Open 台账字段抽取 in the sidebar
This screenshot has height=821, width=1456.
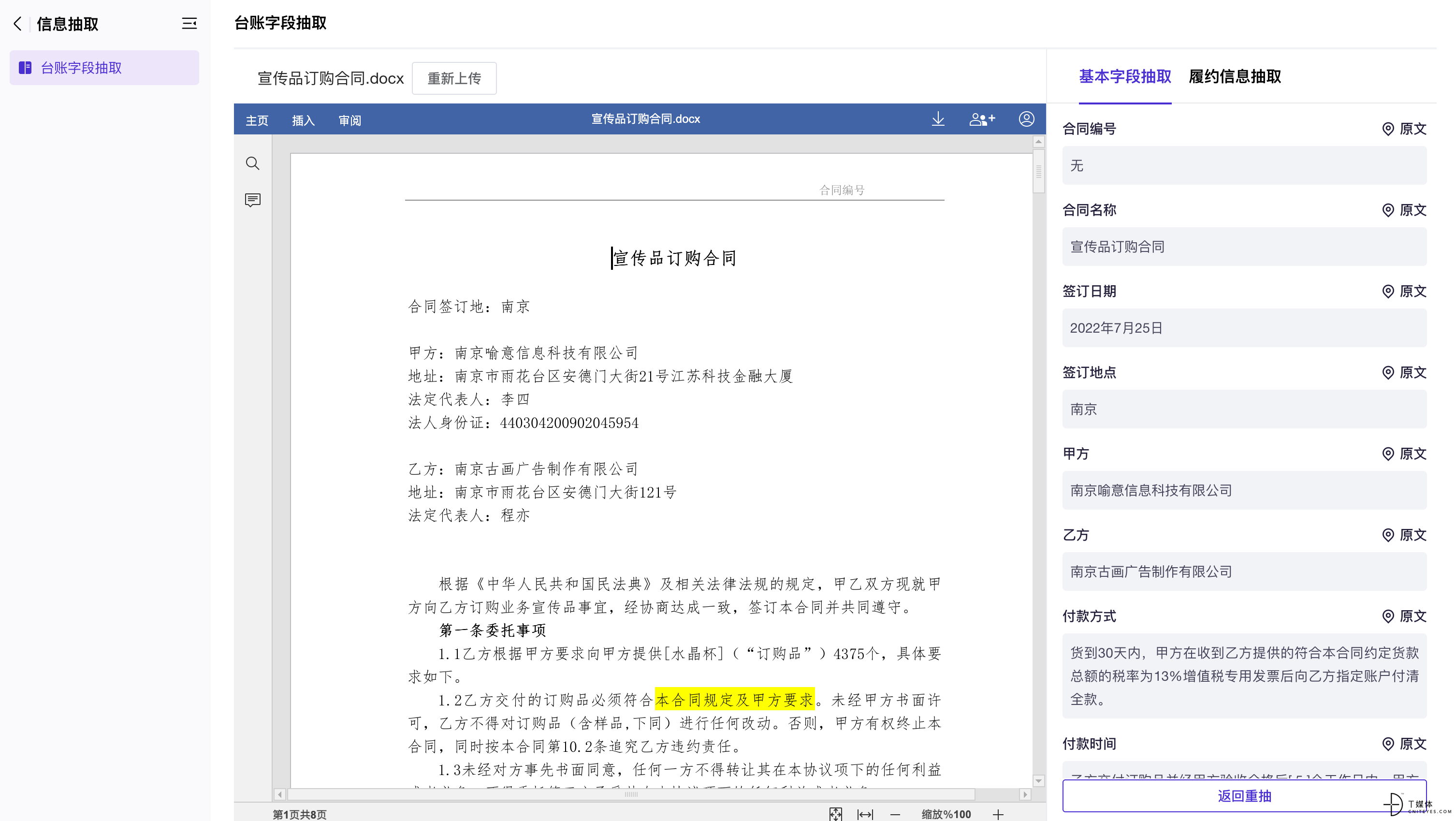click(104, 68)
